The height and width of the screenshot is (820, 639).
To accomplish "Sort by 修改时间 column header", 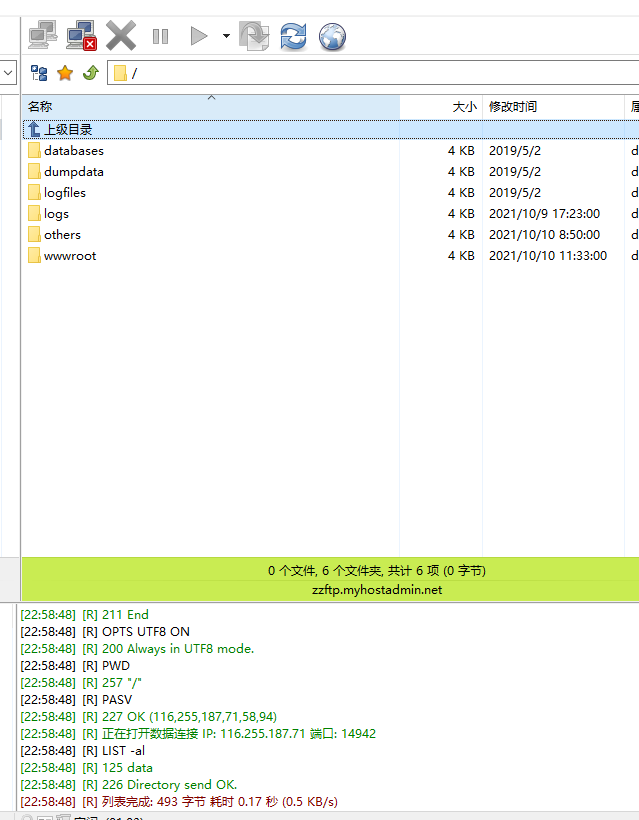I will (x=512, y=106).
